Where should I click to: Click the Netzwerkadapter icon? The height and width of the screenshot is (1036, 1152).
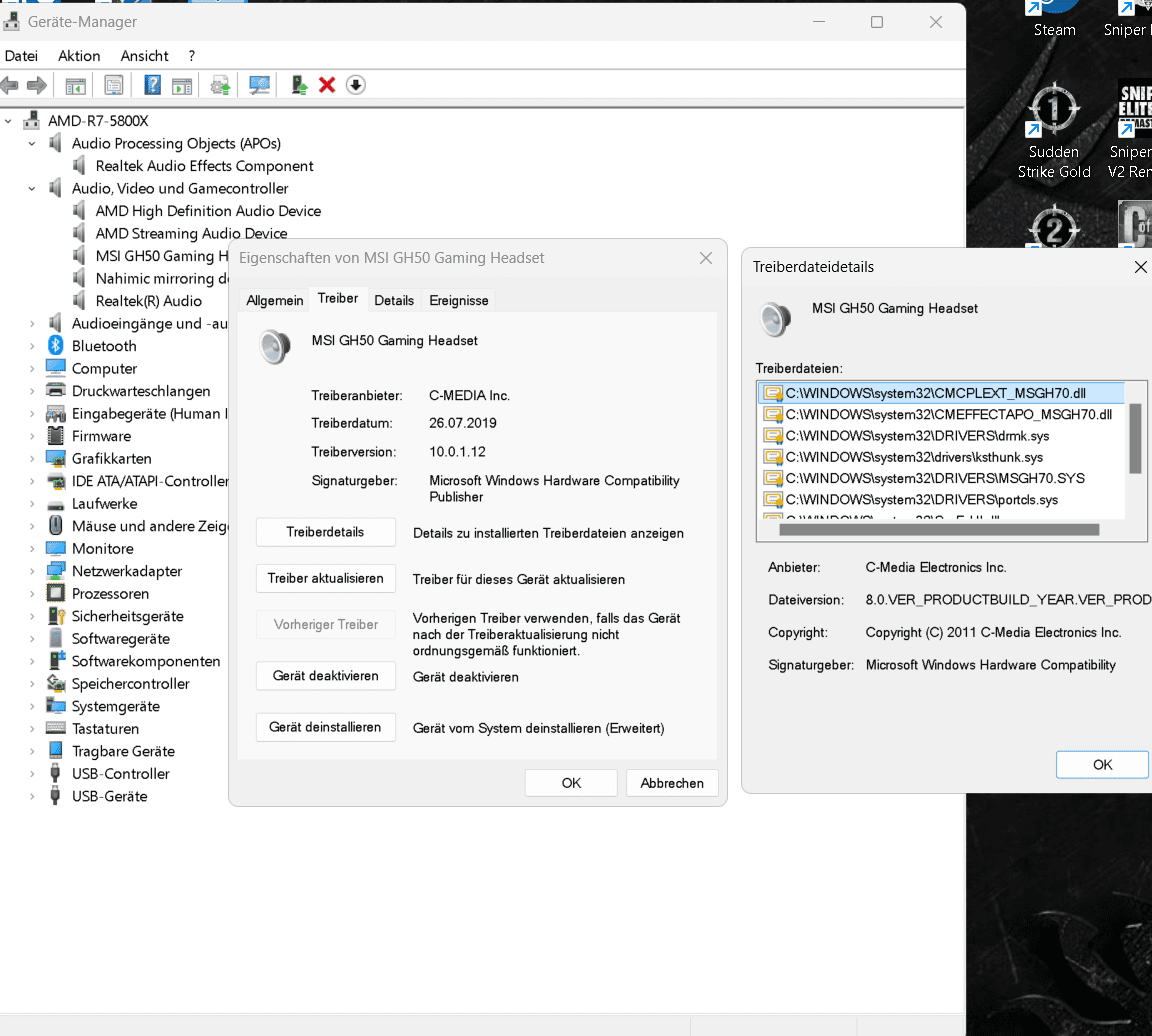[56, 571]
